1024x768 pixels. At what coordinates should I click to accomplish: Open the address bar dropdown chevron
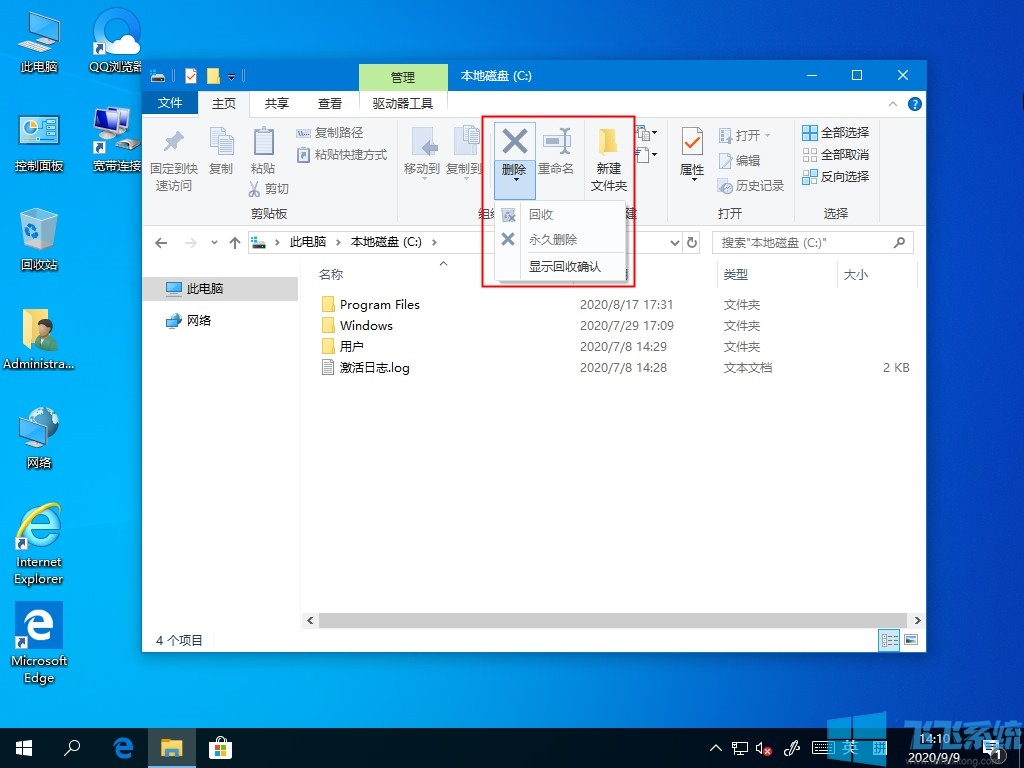coord(675,241)
